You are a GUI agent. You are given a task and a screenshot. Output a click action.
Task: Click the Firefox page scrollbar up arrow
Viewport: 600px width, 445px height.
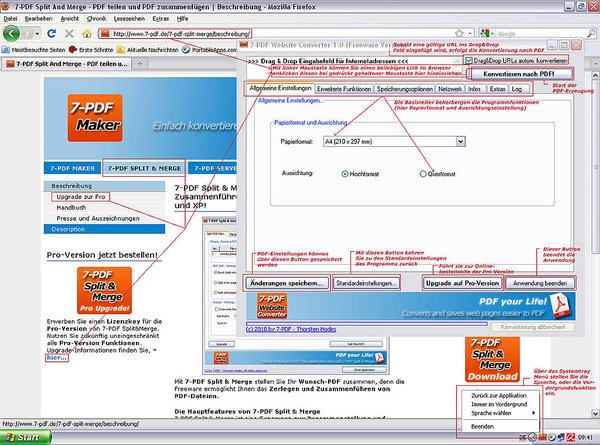pyautogui.click(x=595, y=75)
